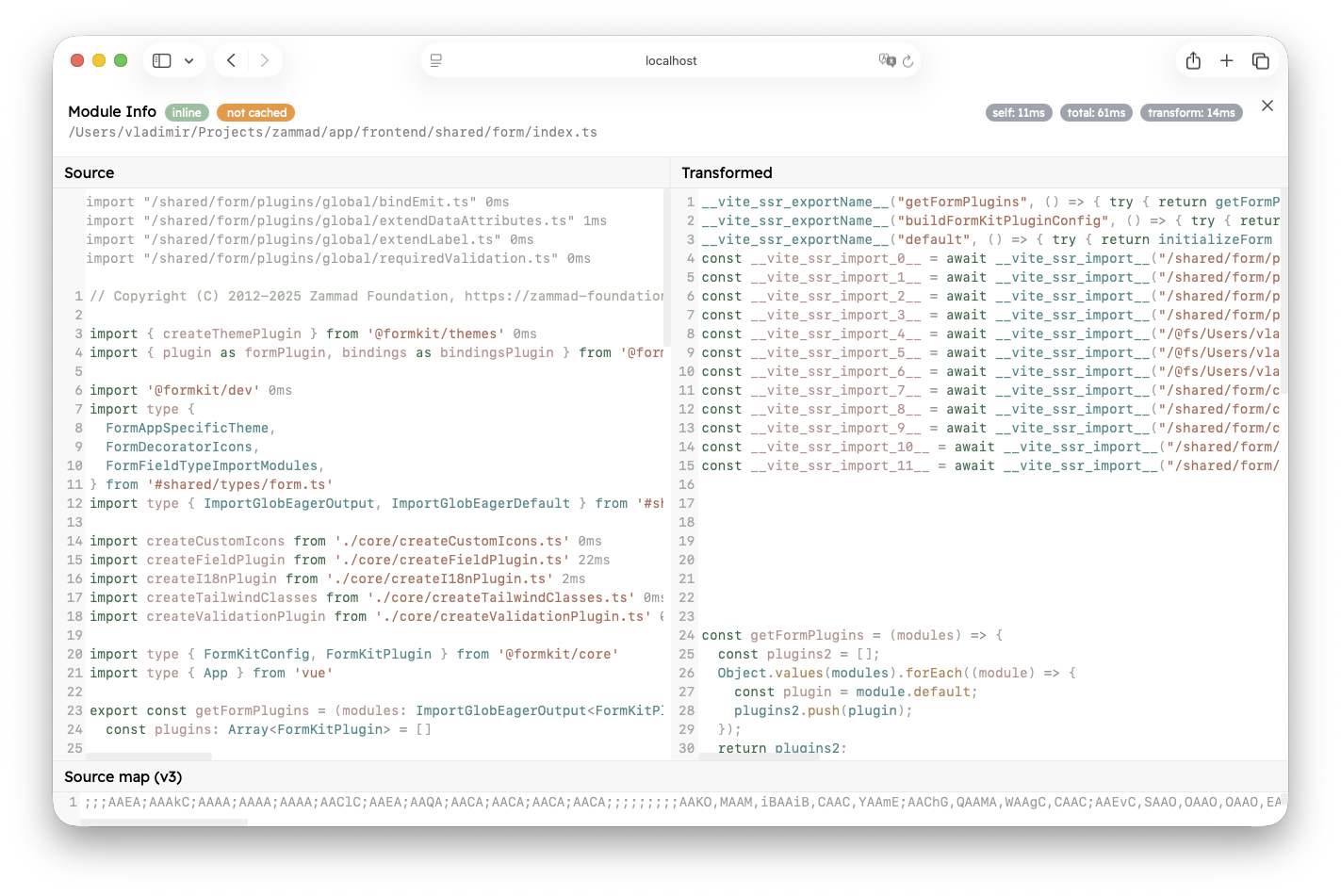Go forward to the next page
The width and height of the screenshot is (1341, 896).
263,59
